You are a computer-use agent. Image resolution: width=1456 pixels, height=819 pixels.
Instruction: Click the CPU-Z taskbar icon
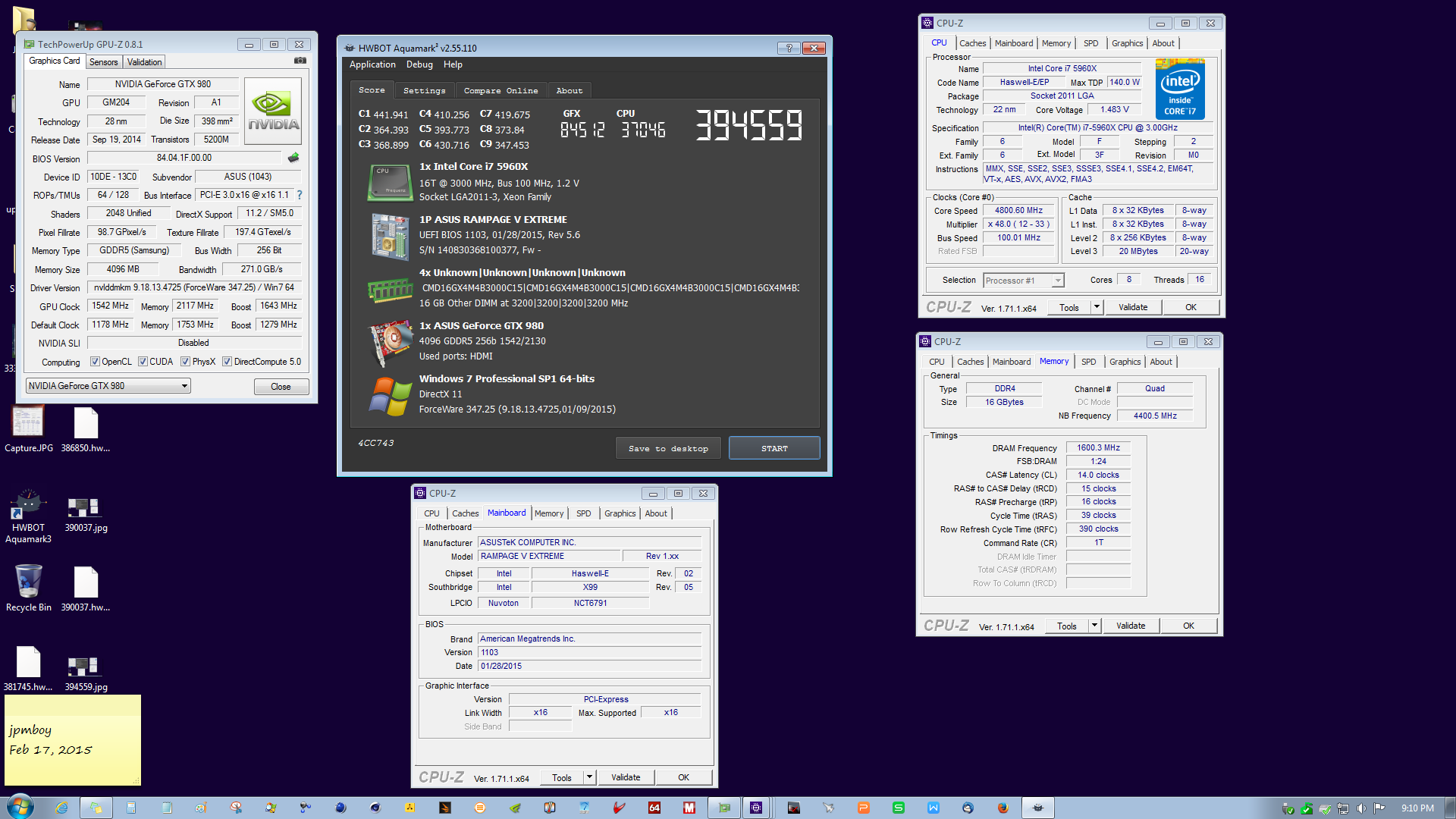pos(756,808)
